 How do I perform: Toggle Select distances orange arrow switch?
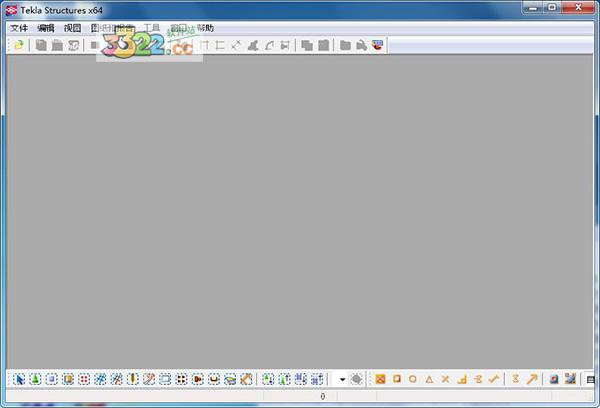coord(246,379)
